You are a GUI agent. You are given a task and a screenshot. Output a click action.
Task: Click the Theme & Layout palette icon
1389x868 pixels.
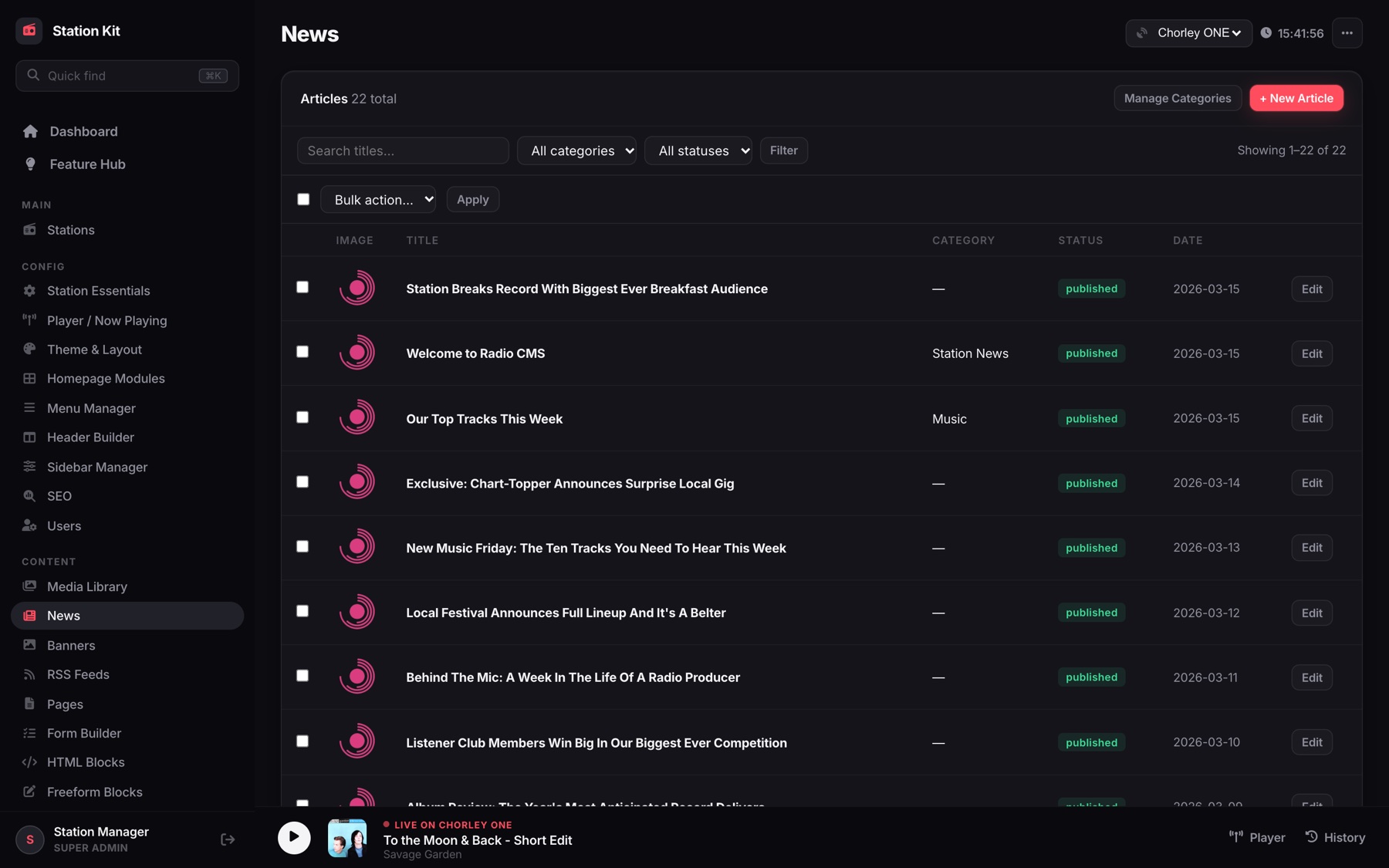(x=29, y=350)
